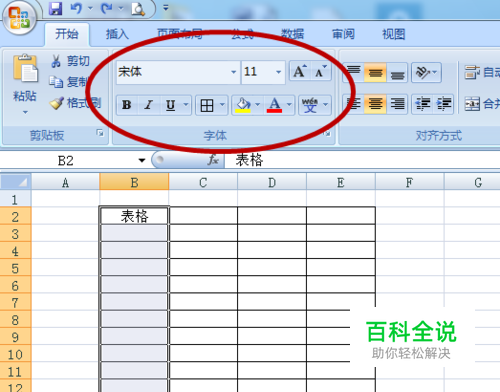Switch to the 数据 ribbon tab
This screenshot has width=500, height=392.
coord(292,34)
